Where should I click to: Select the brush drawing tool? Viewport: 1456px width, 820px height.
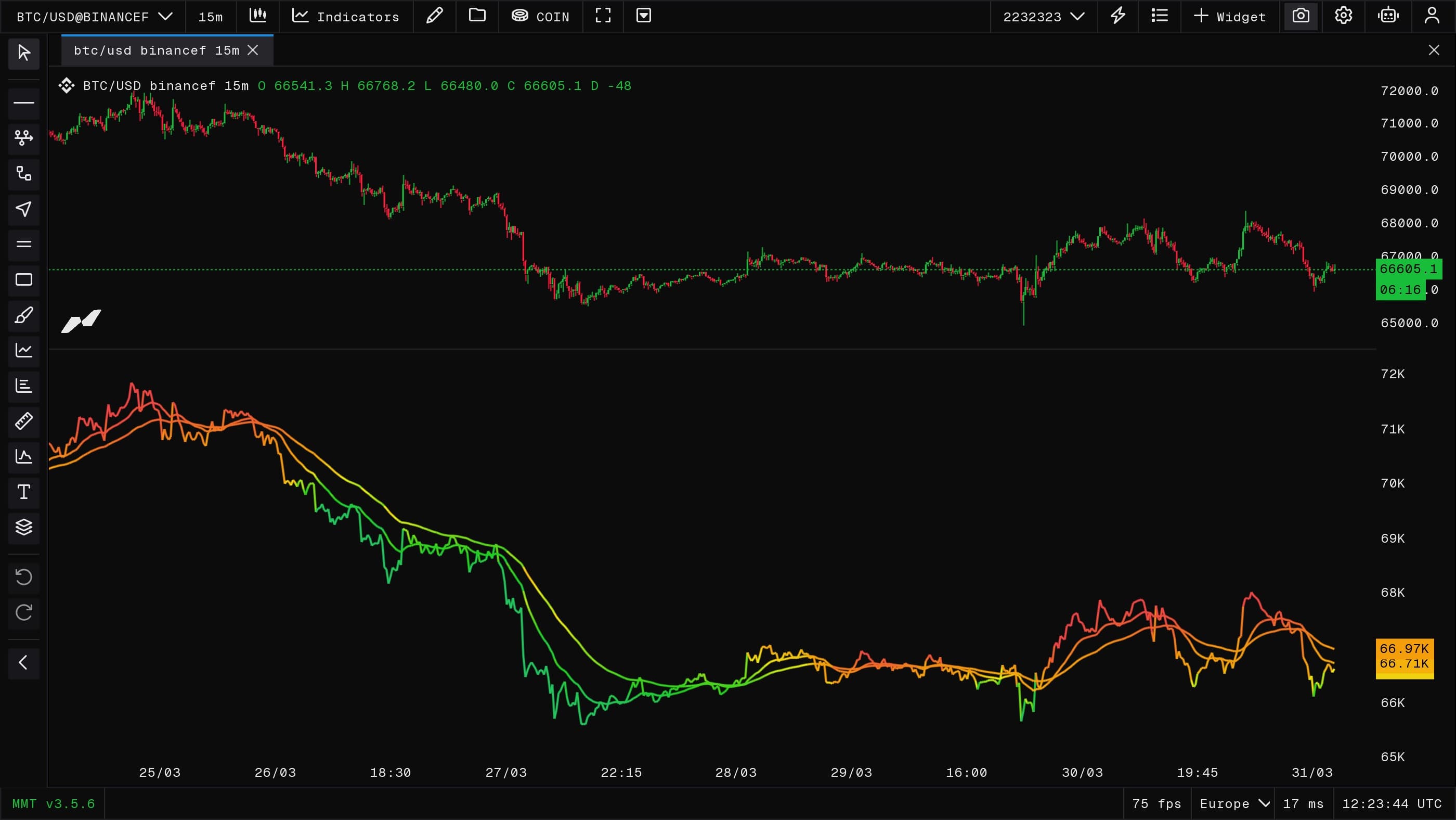pyautogui.click(x=24, y=315)
